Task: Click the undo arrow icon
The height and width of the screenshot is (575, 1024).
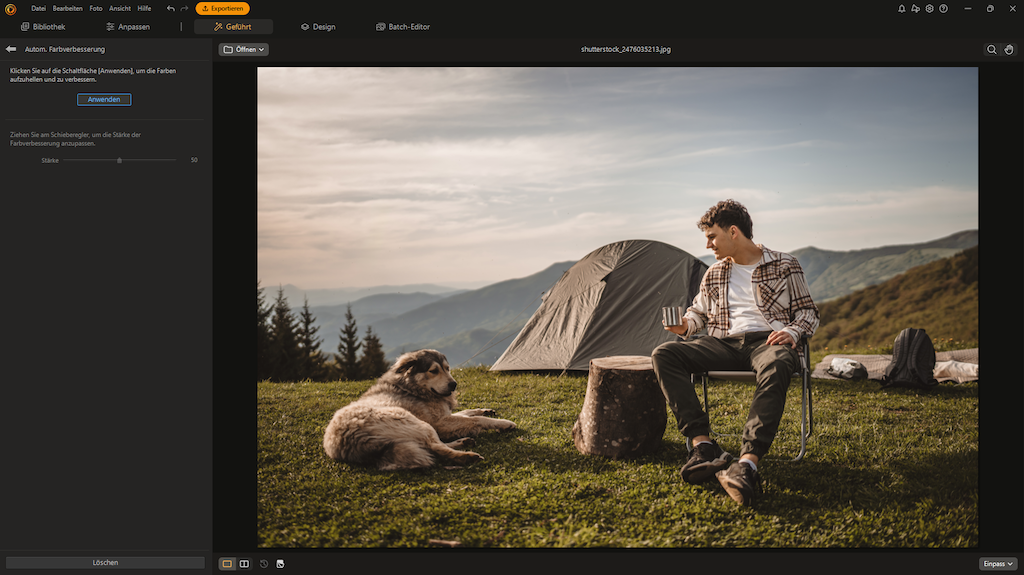Action: click(x=171, y=8)
